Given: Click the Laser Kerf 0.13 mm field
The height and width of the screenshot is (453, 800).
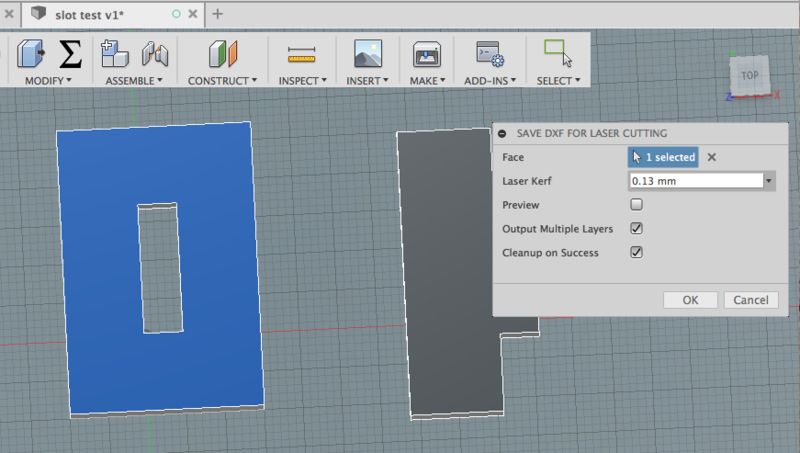Looking at the screenshot, I should (x=696, y=181).
